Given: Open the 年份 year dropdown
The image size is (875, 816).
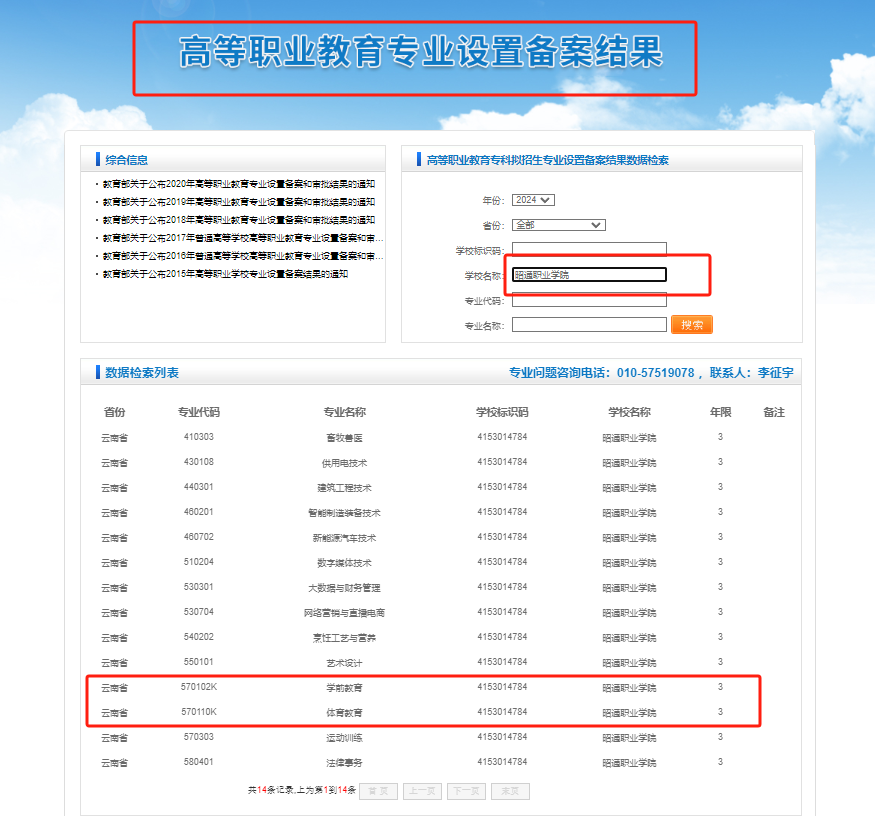Looking at the screenshot, I should tap(532, 200).
